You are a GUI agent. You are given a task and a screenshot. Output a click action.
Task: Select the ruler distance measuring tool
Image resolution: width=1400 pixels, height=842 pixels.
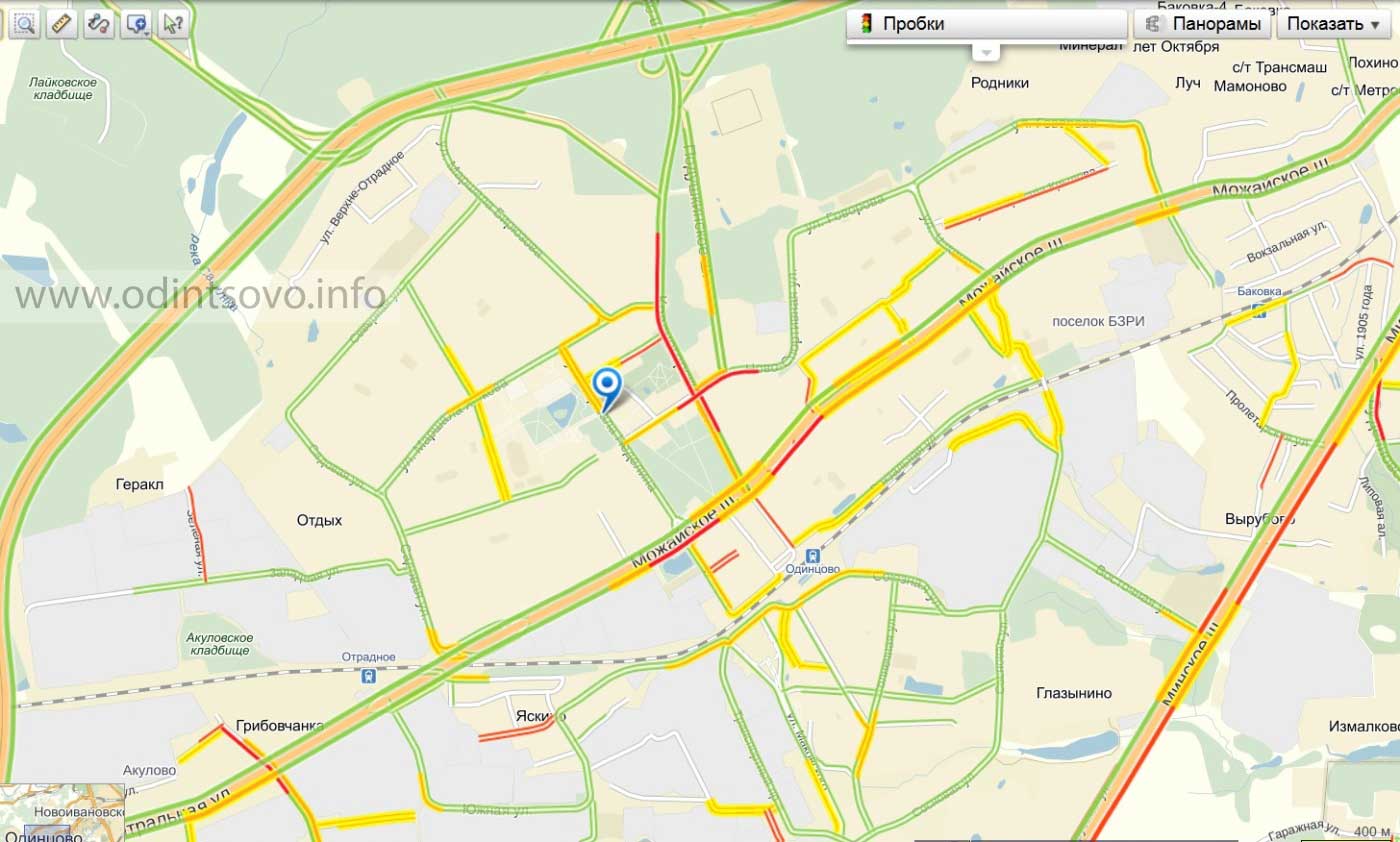[x=62, y=25]
